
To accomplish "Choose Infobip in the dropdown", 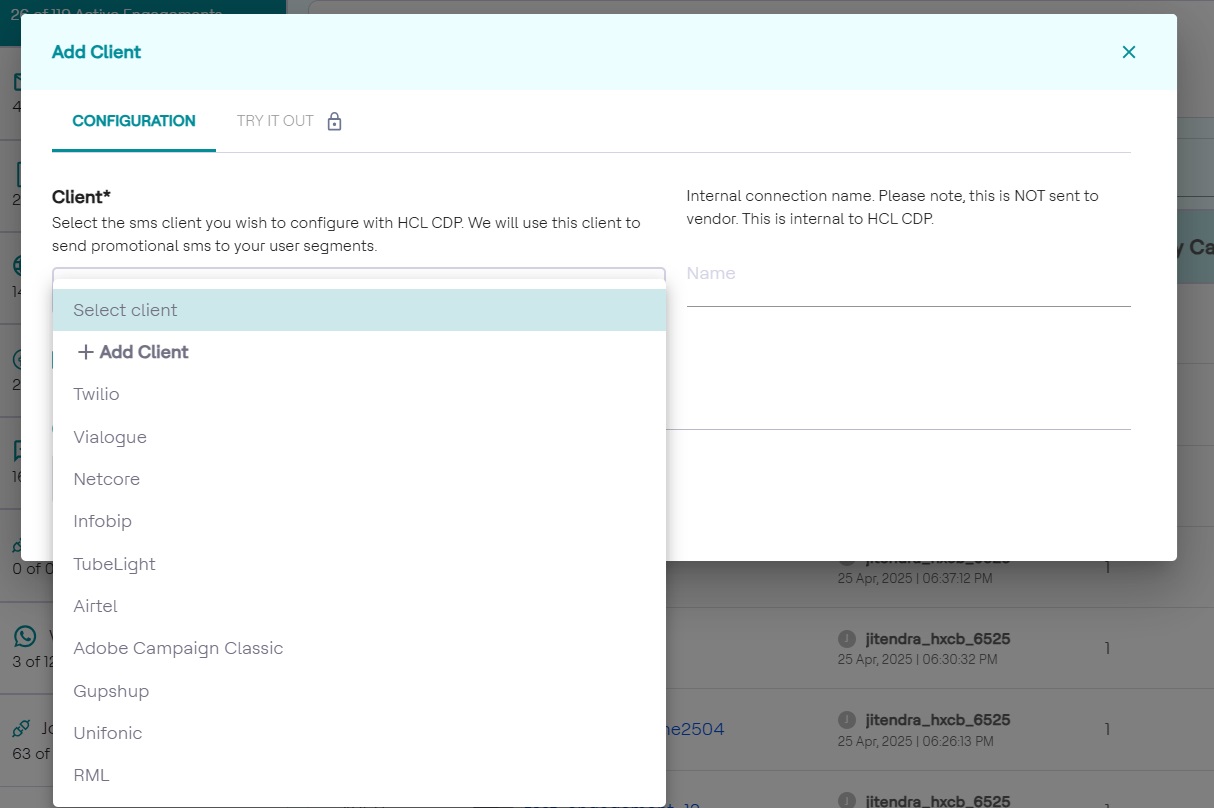I will coord(360,521).
